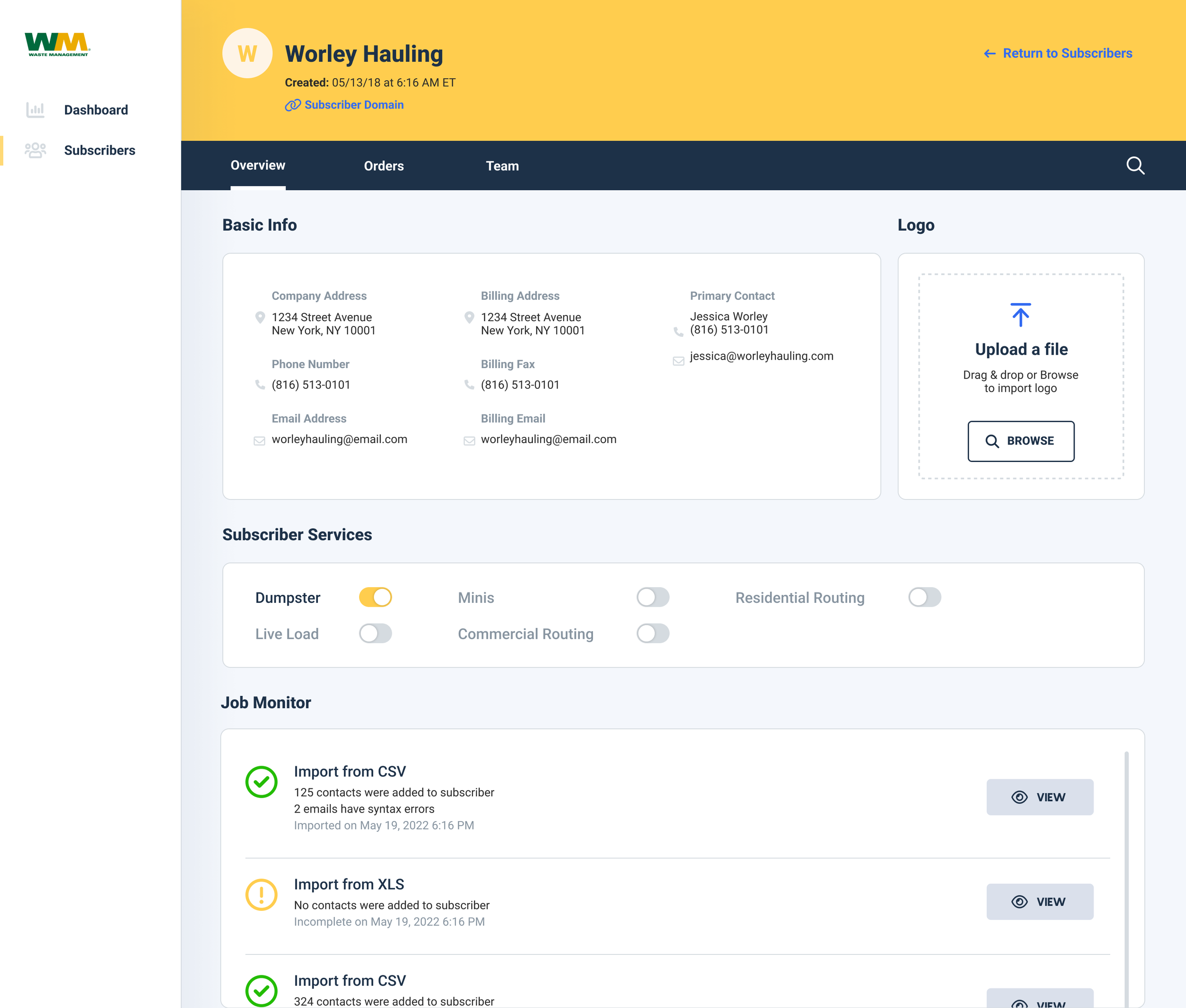Click the location pin beside Company Address
Viewport: 1186px width, 1008px height.
(260, 318)
